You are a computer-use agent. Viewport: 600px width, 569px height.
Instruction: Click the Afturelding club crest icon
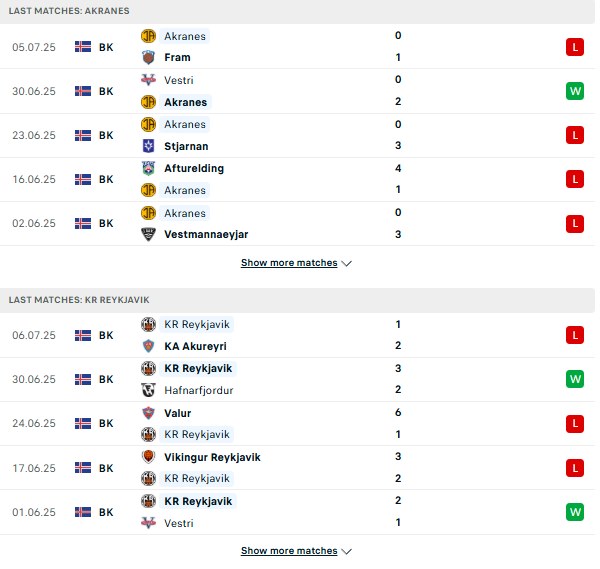point(148,168)
